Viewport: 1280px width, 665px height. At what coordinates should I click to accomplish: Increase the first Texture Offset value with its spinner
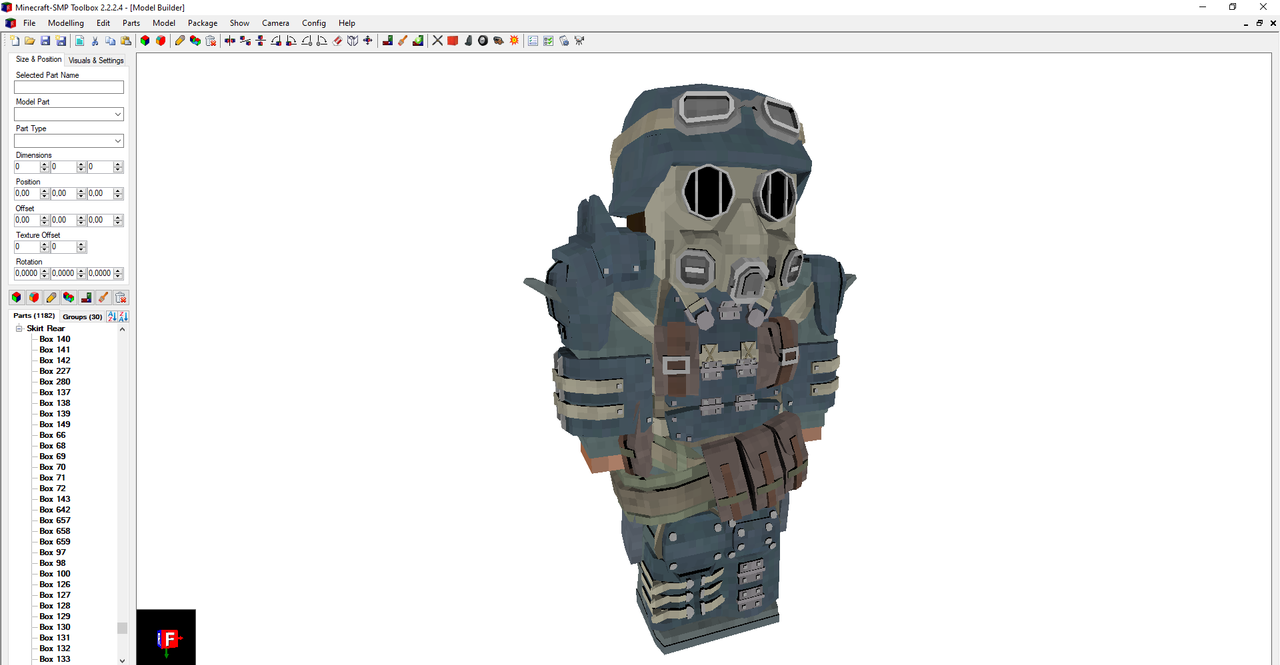pos(44,244)
